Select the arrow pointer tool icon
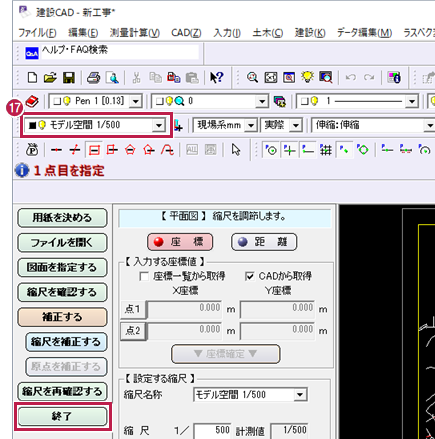The width and height of the screenshot is (435, 439). pos(236,150)
